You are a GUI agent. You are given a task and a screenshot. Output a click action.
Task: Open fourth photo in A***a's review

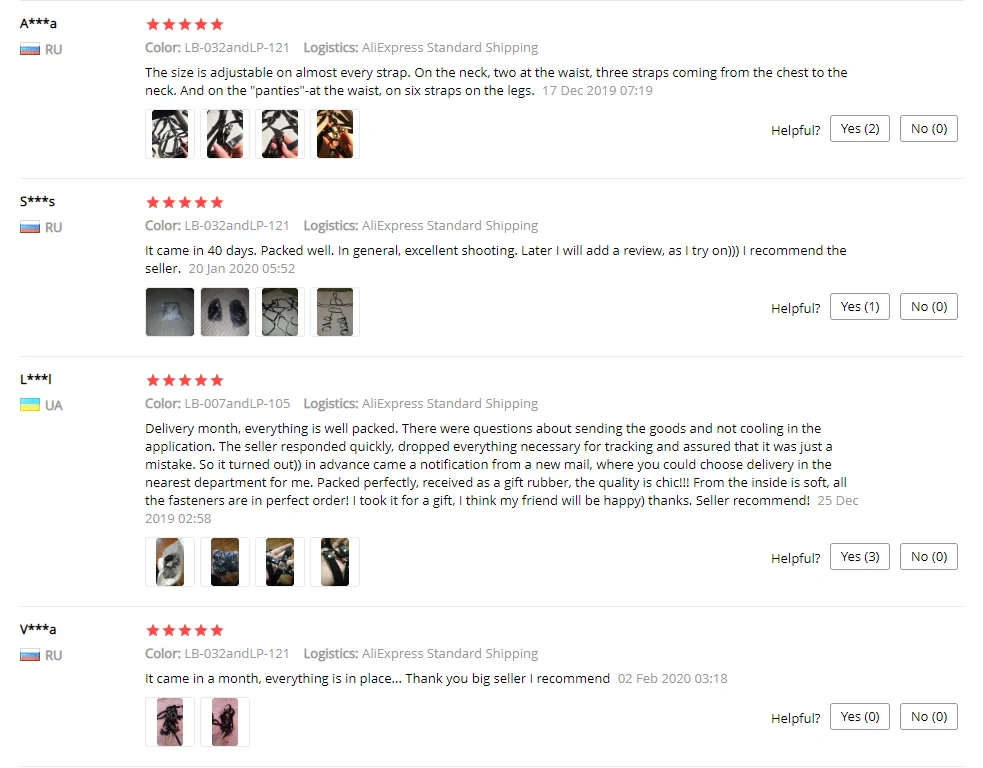pyautogui.click(x=335, y=134)
